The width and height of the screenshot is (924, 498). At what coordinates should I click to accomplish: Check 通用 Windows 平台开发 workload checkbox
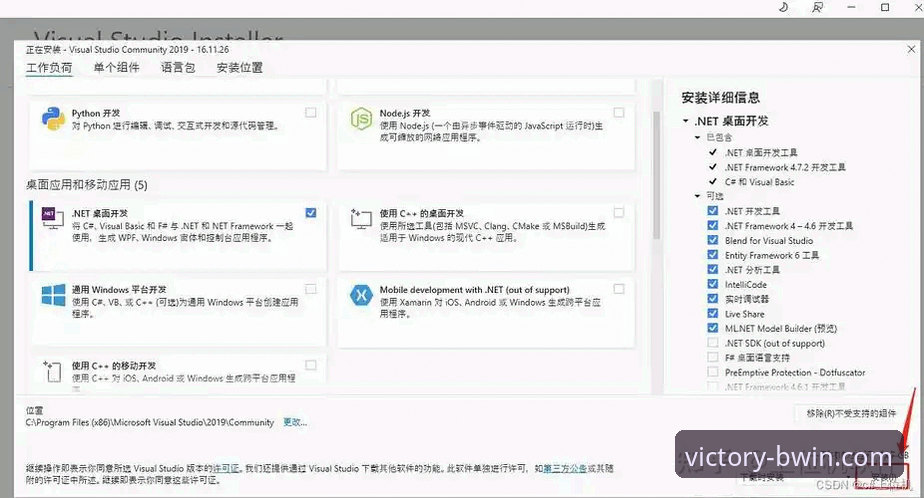pyautogui.click(x=311, y=289)
